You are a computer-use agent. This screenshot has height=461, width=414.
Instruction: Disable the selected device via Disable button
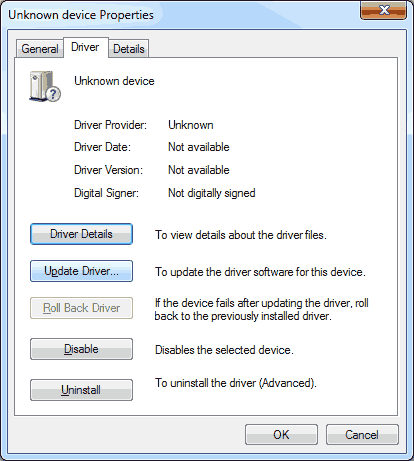pos(81,349)
